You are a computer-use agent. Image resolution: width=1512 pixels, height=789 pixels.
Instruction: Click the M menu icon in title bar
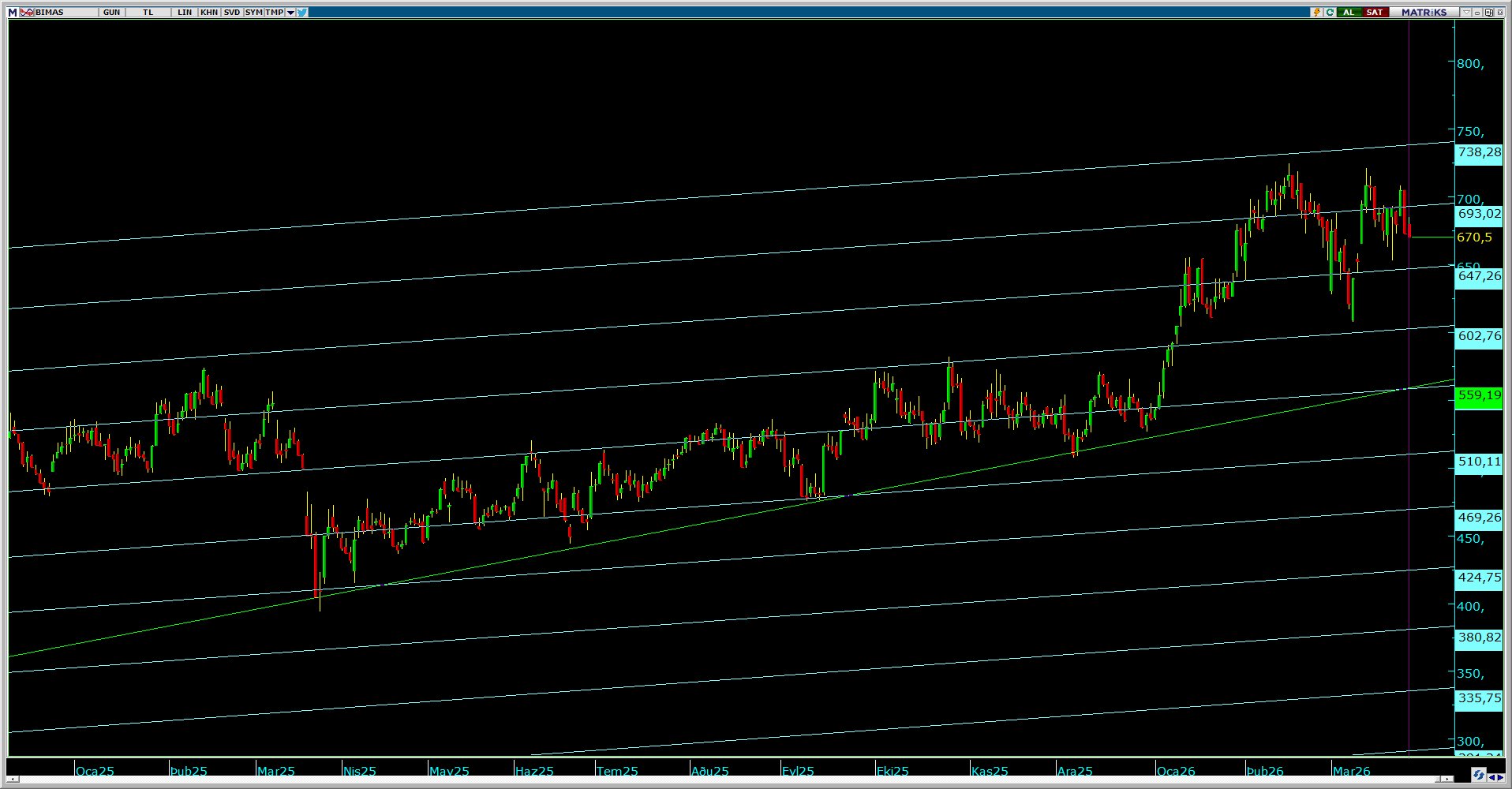pyautogui.click(x=12, y=13)
